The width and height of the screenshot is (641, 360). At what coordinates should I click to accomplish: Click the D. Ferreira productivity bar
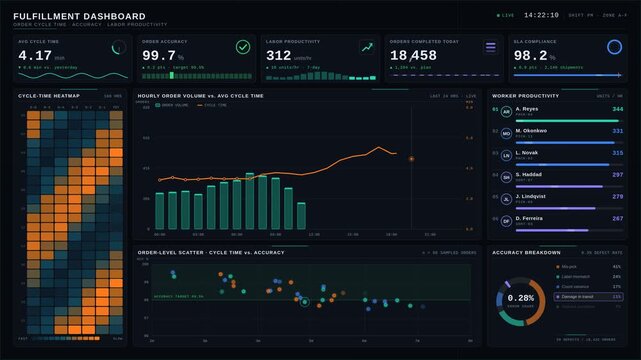552,230
